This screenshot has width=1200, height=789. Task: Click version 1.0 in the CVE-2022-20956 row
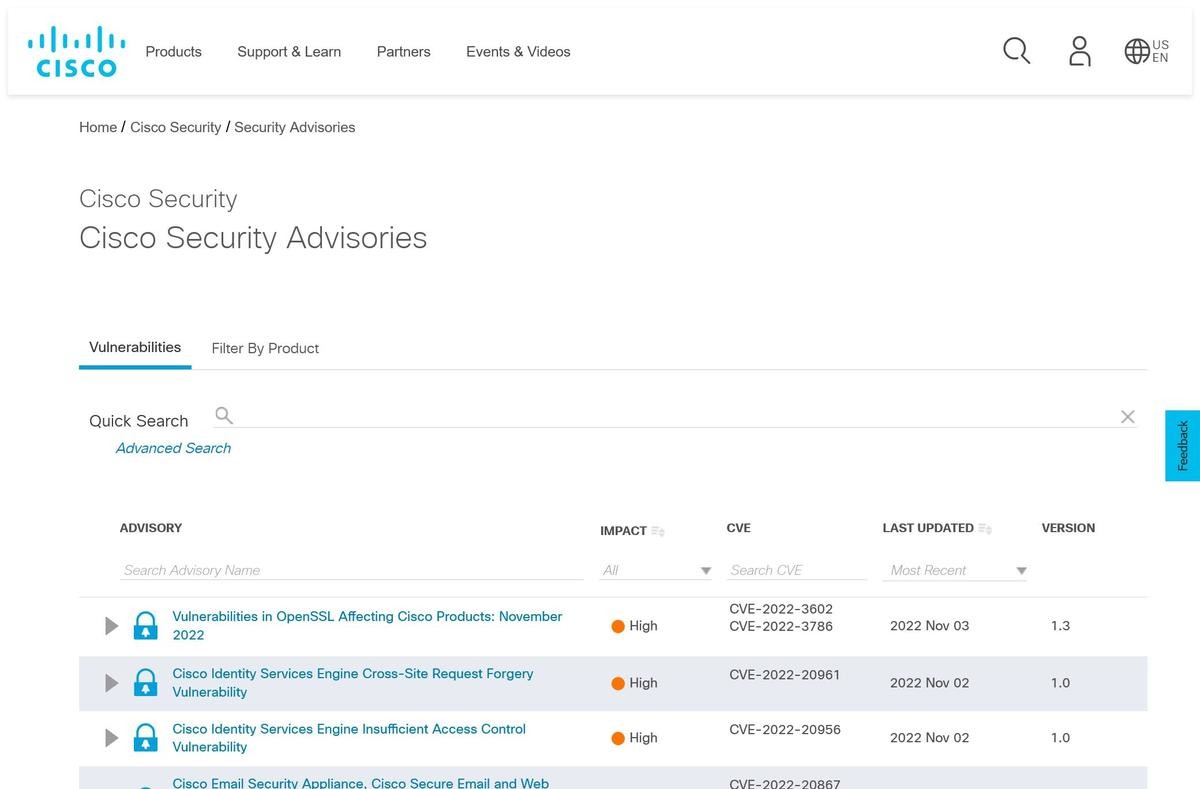pos(1060,738)
